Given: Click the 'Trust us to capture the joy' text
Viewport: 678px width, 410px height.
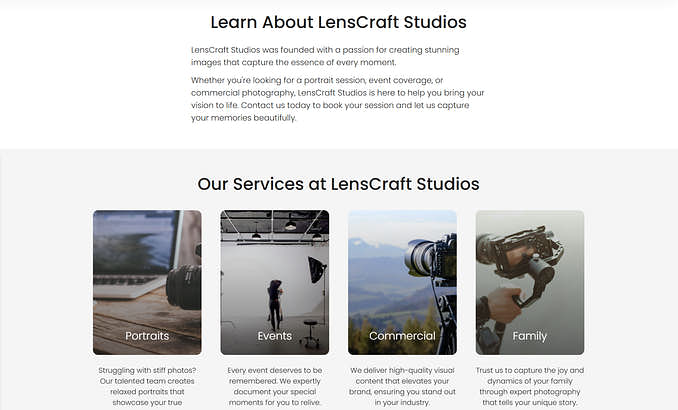Looking at the screenshot, I should click(530, 386).
